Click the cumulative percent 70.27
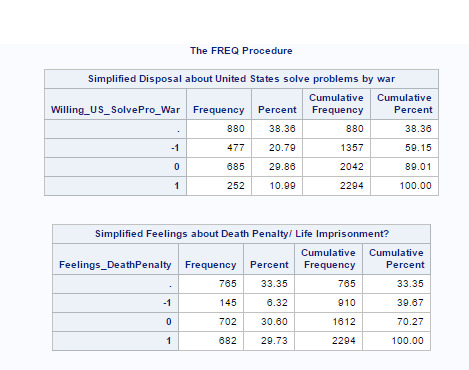The width and height of the screenshot is (469, 370). (x=396, y=322)
